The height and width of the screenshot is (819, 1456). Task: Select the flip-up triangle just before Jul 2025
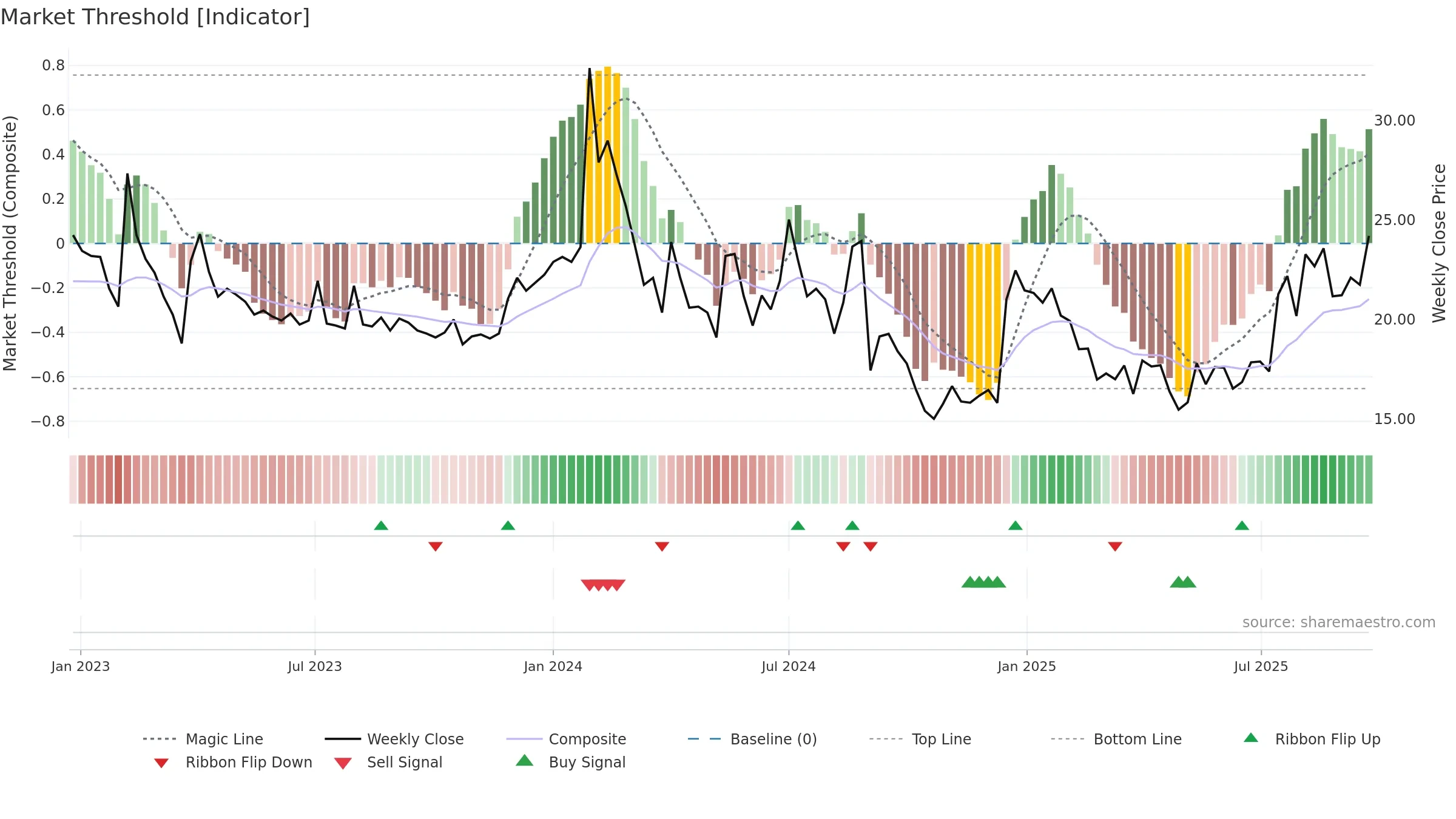click(x=1242, y=525)
